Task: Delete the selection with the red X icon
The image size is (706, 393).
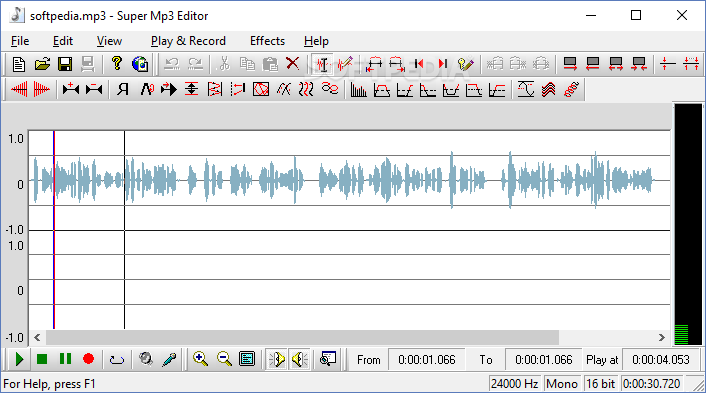Action: (x=293, y=64)
